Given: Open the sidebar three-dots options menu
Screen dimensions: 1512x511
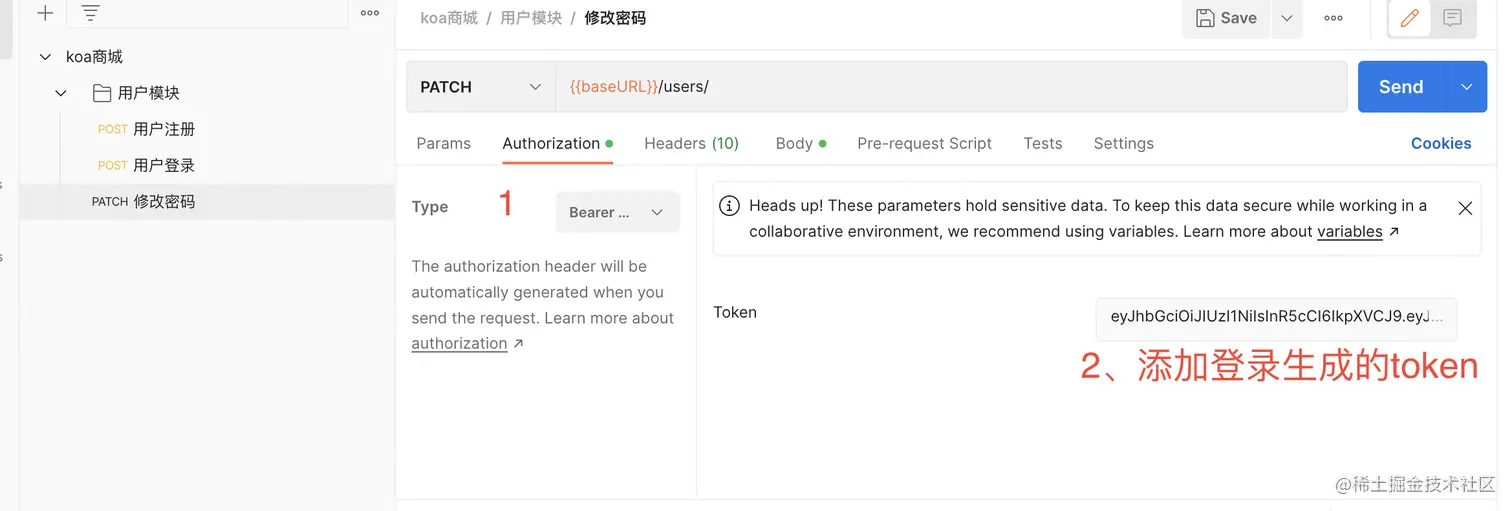Looking at the screenshot, I should pyautogui.click(x=369, y=13).
